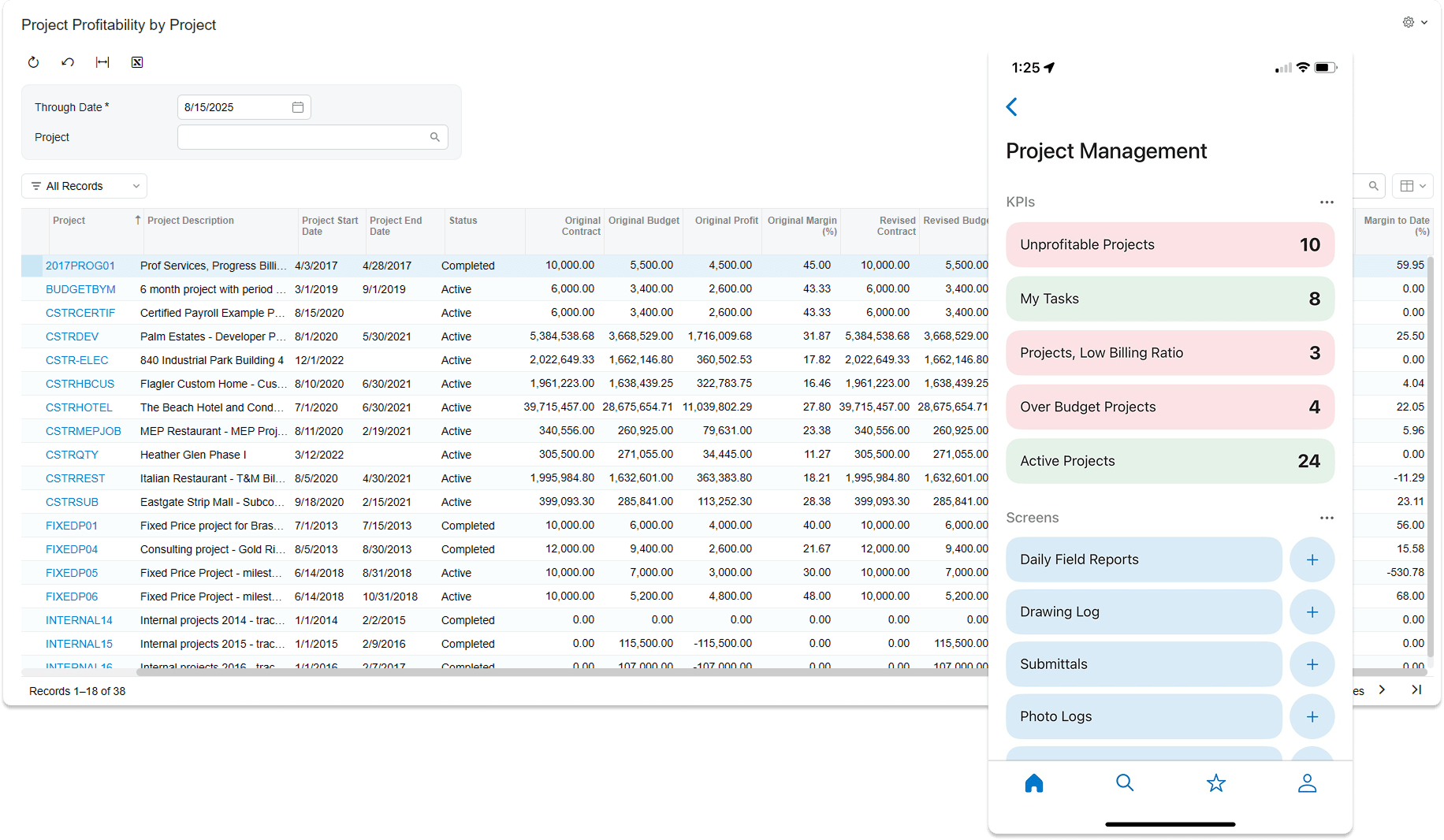Tap the back arrow in mobile app
This screenshot has height=840, width=1444.
(x=1012, y=107)
